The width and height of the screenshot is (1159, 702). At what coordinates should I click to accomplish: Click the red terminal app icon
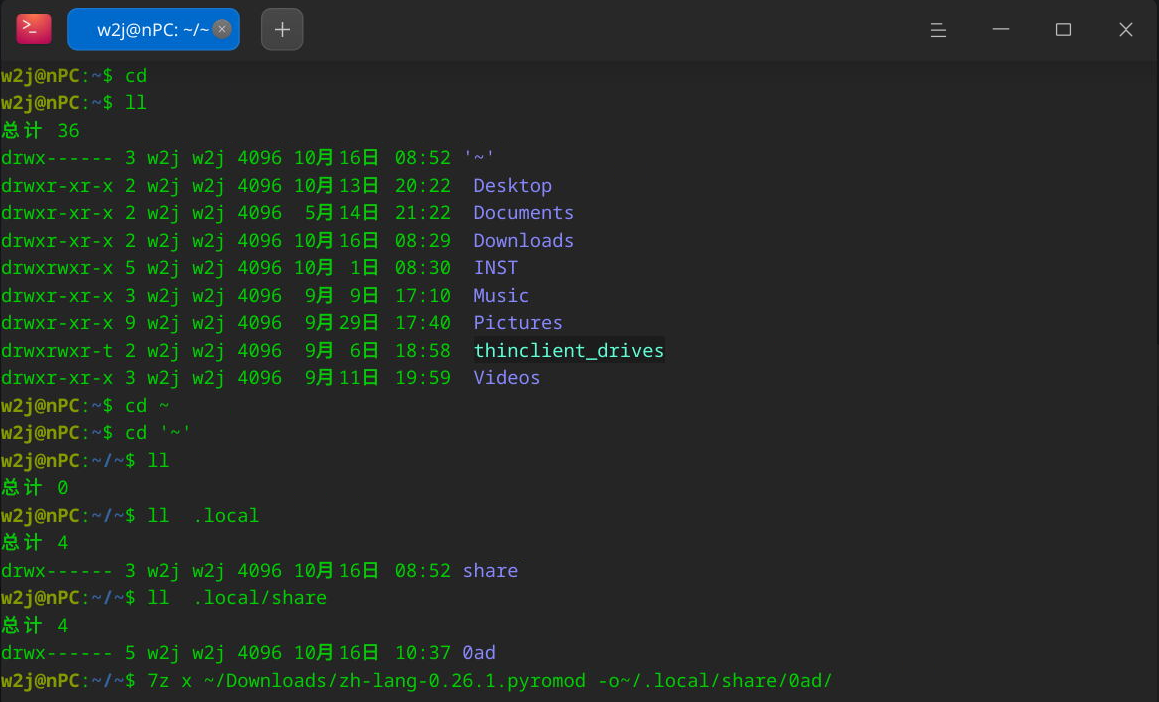[34, 30]
